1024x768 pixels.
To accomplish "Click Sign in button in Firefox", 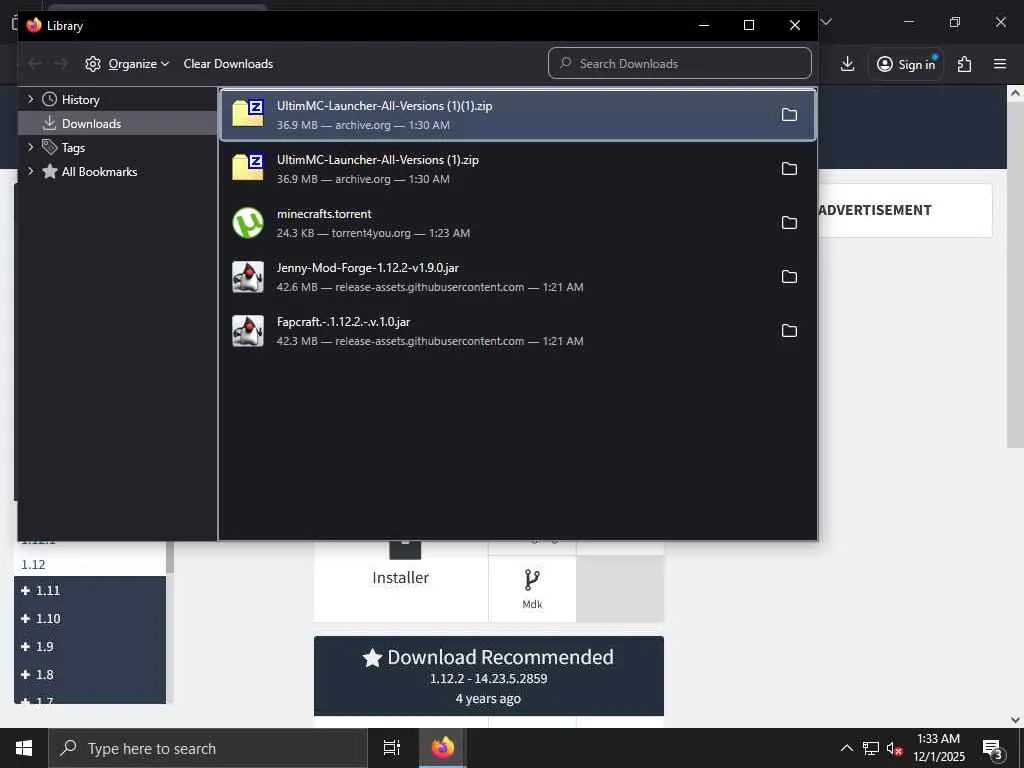I will pyautogui.click(x=906, y=64).
